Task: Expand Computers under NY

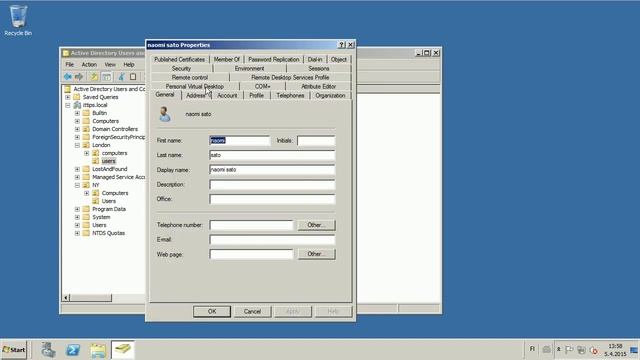Action: click(87, 193)
